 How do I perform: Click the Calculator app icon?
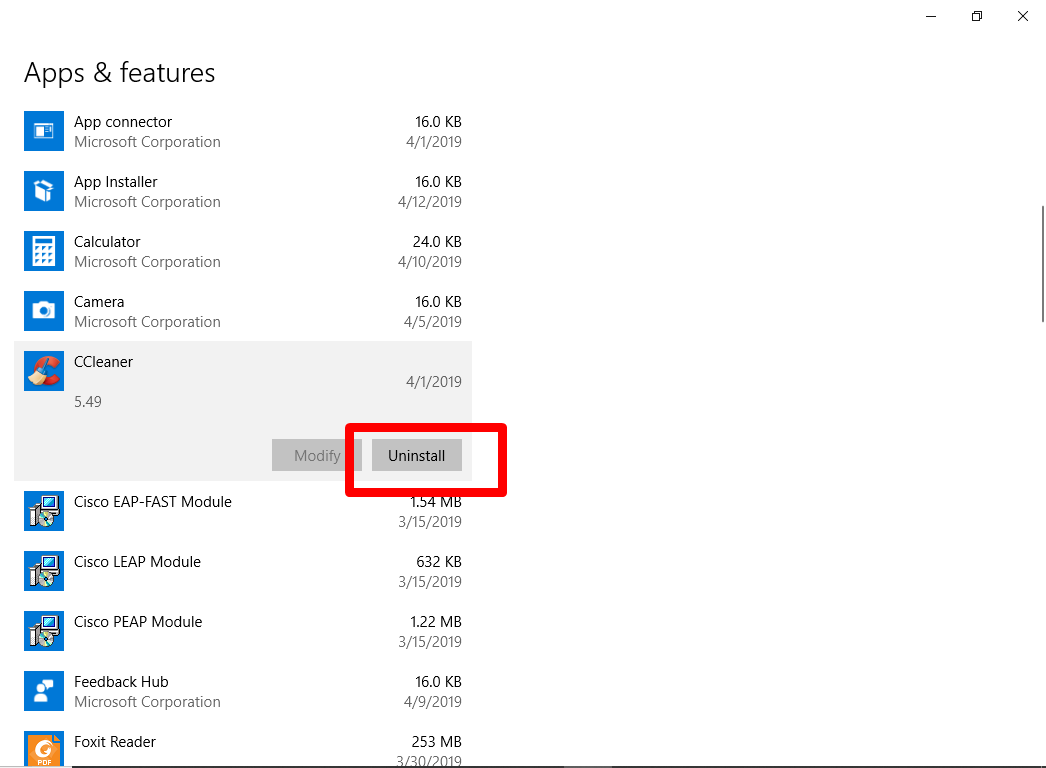(44, 251)
